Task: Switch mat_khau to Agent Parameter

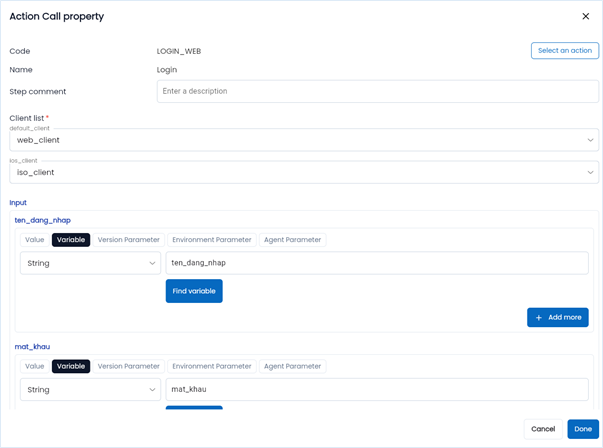Action: tap(292, 366)
